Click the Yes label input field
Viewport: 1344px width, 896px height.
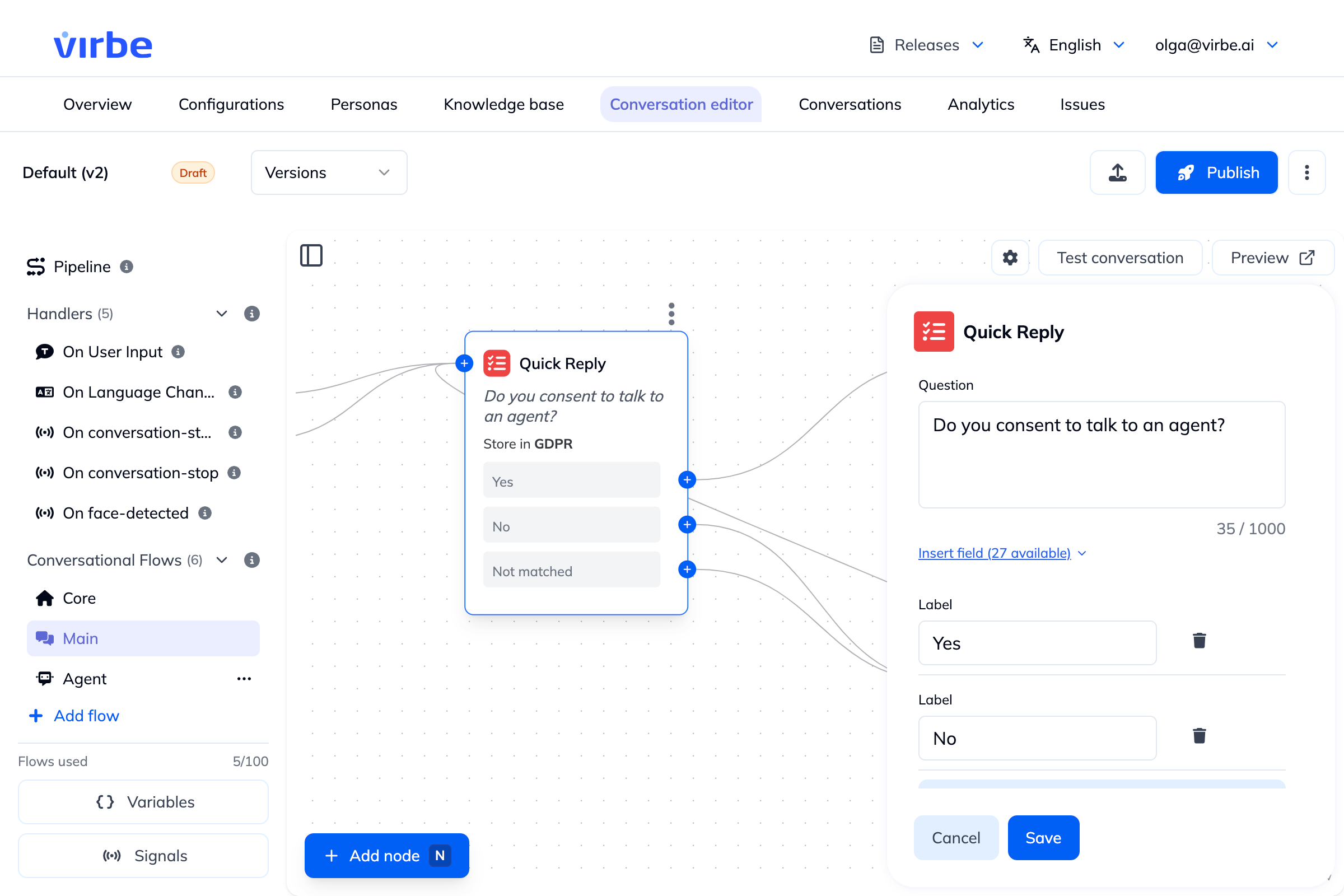click(1037, 643)
